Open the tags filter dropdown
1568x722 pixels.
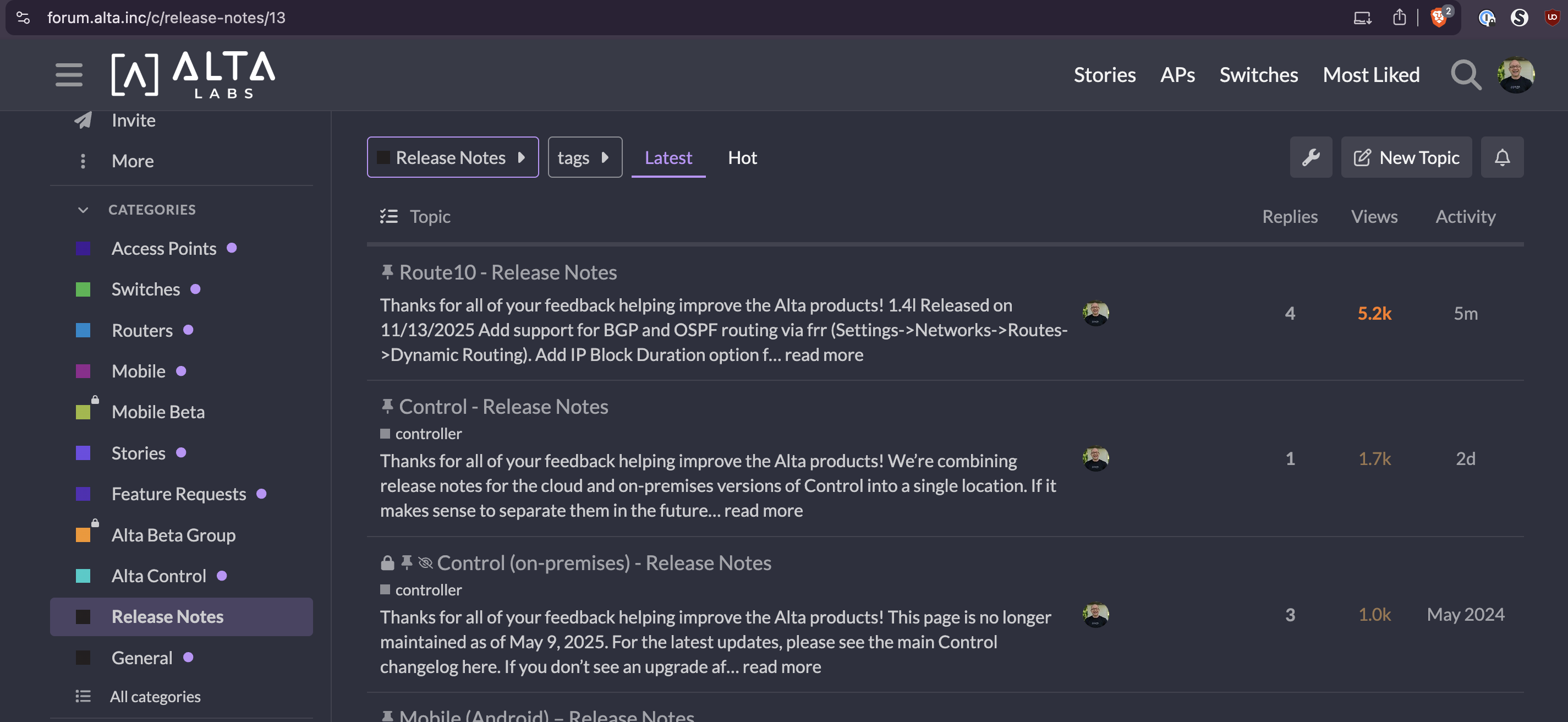pos(584,158)
